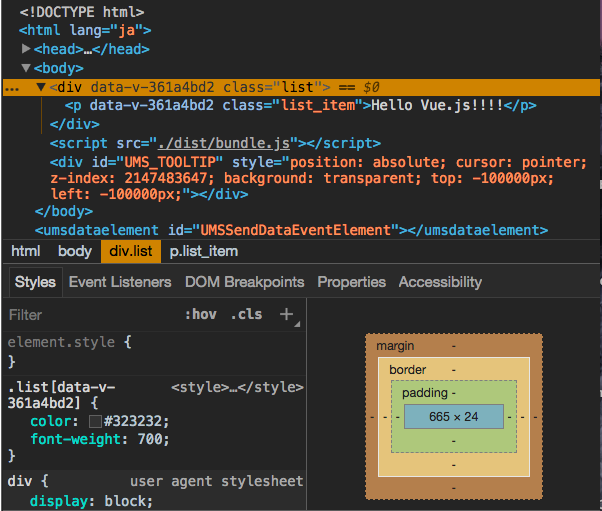
Task: Collapse the body element triangle
Action: [26, 68]
